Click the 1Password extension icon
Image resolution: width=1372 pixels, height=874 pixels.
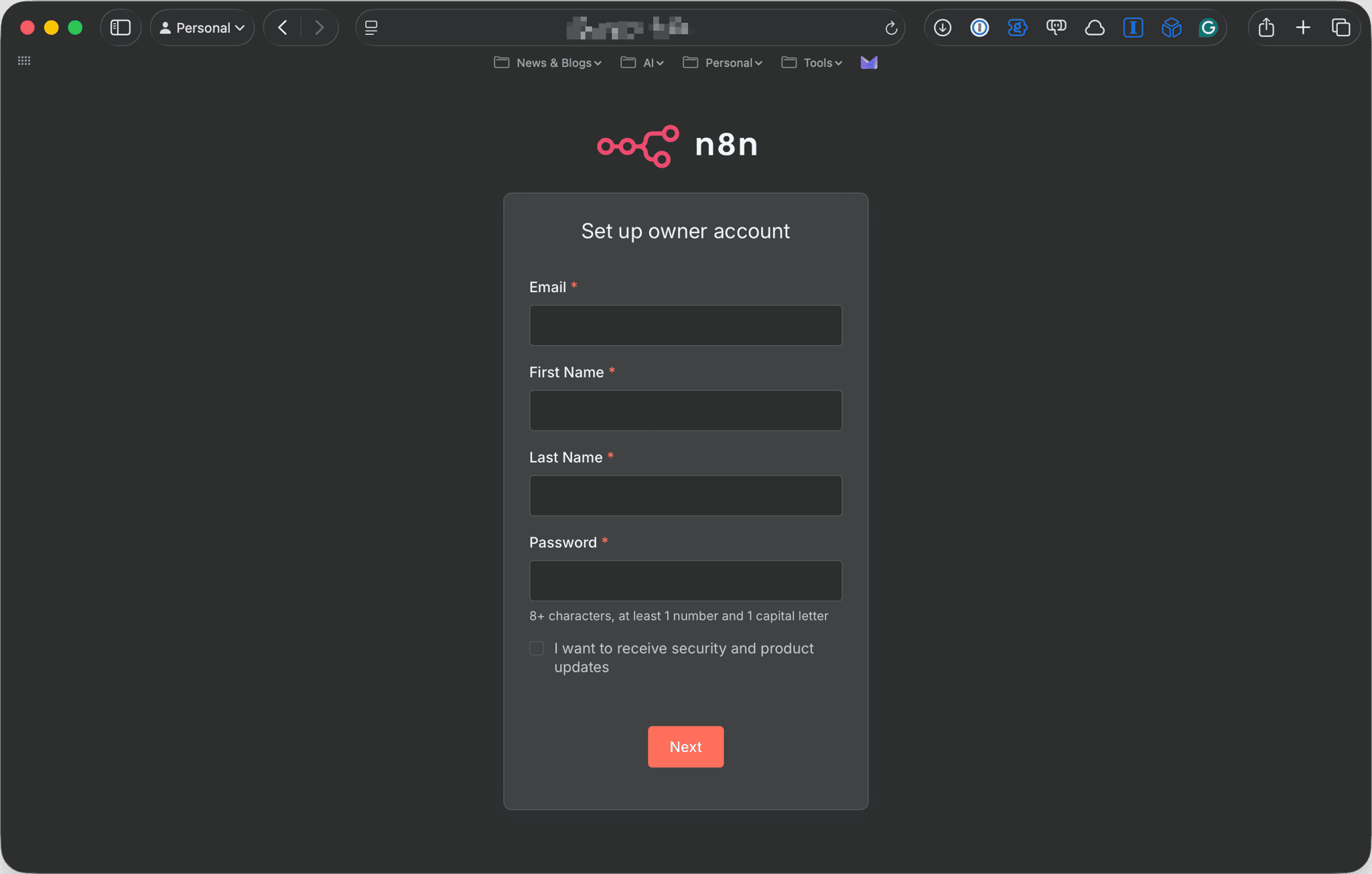[x=979, y=27]
